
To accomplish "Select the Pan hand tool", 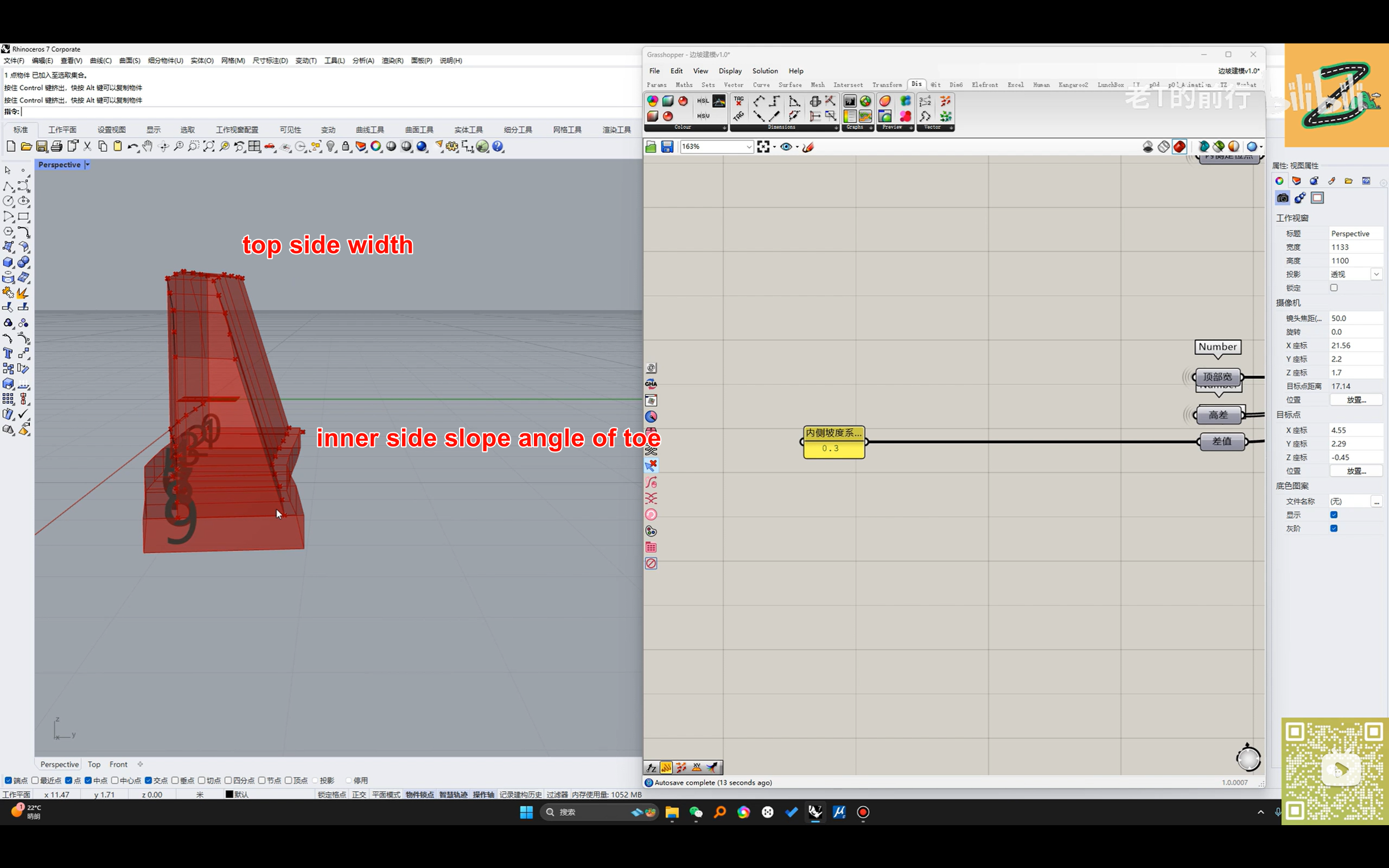I will (x=148, y=146).
